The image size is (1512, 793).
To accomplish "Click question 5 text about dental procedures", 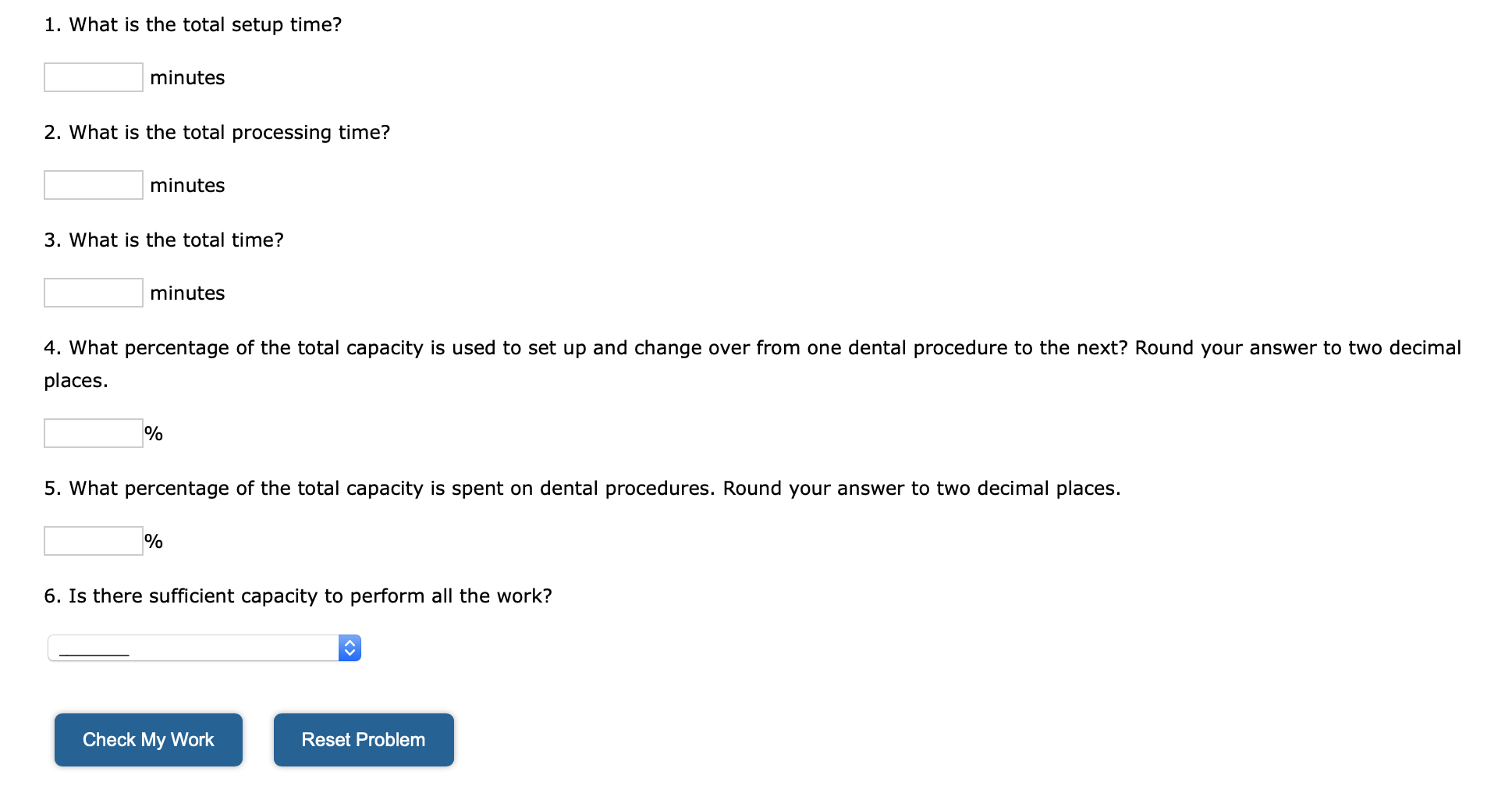I will [x=582, y=489].
